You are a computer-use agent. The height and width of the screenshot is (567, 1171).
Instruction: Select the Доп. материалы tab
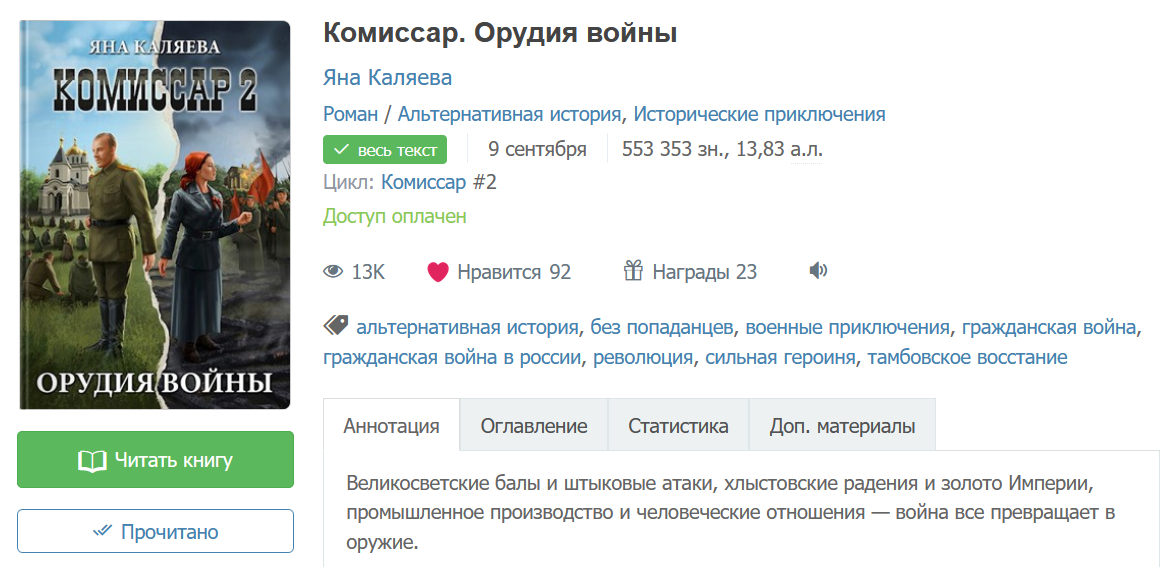tap(842, 426)
